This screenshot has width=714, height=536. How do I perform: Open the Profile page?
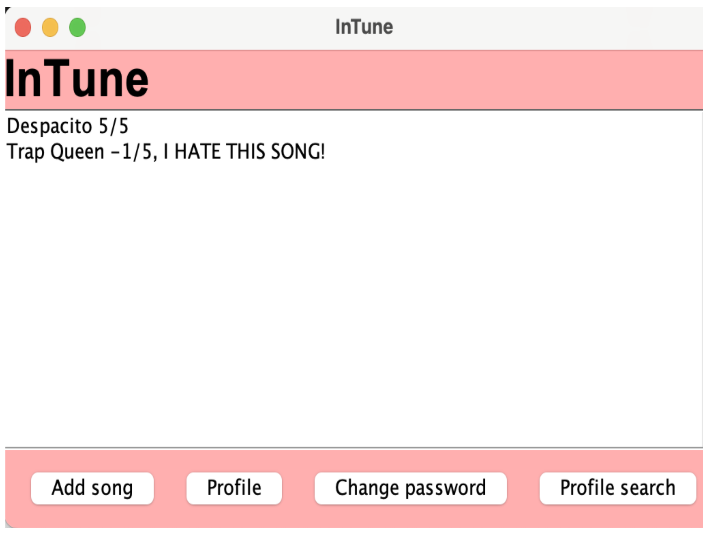click(234, 488)
